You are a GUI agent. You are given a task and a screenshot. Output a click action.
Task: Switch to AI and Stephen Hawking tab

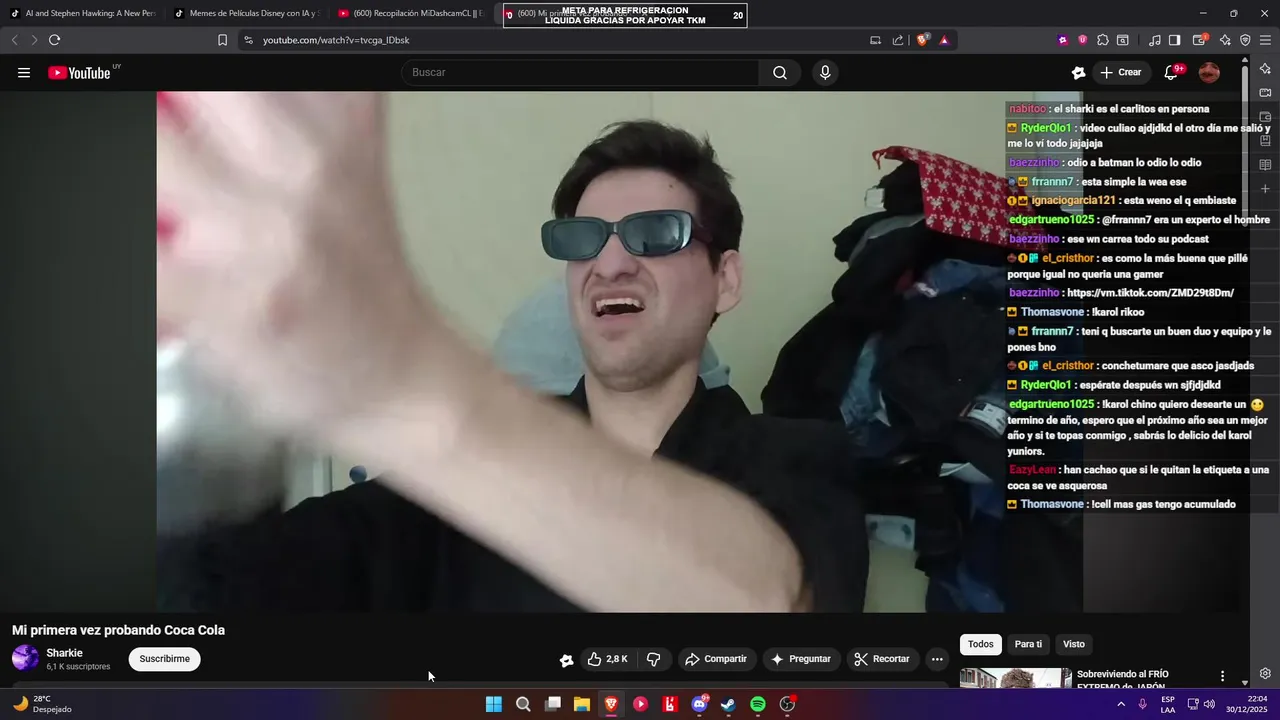83,14
